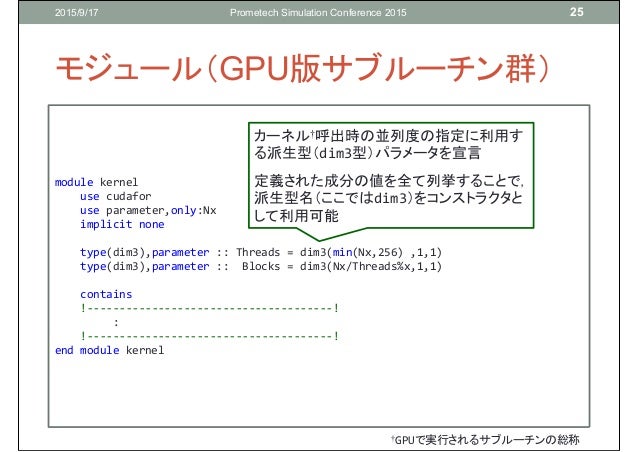Click the code line 'end module kernel'

pos(109,350)
